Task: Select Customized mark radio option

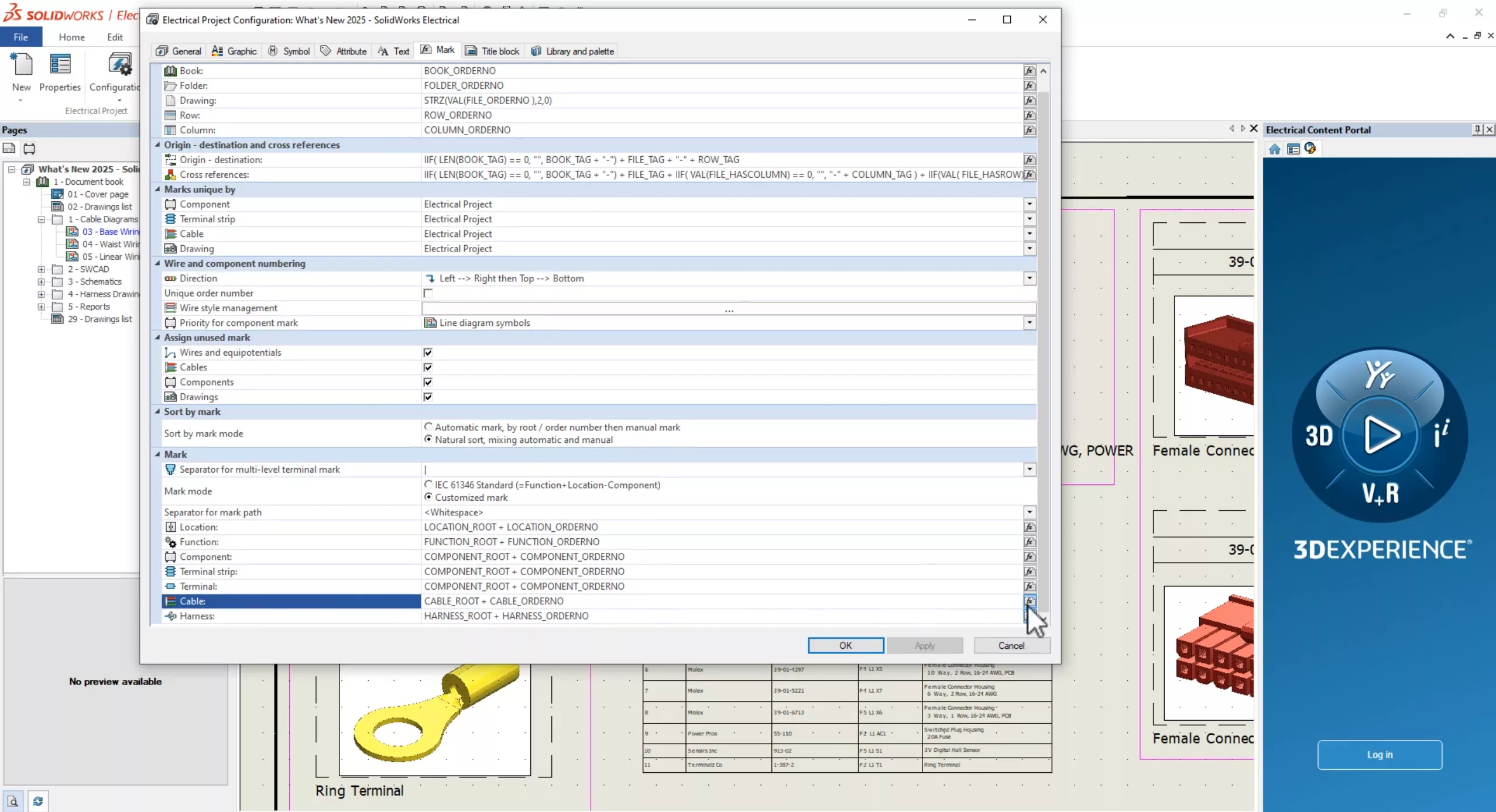Action: [x=428, y=497]
